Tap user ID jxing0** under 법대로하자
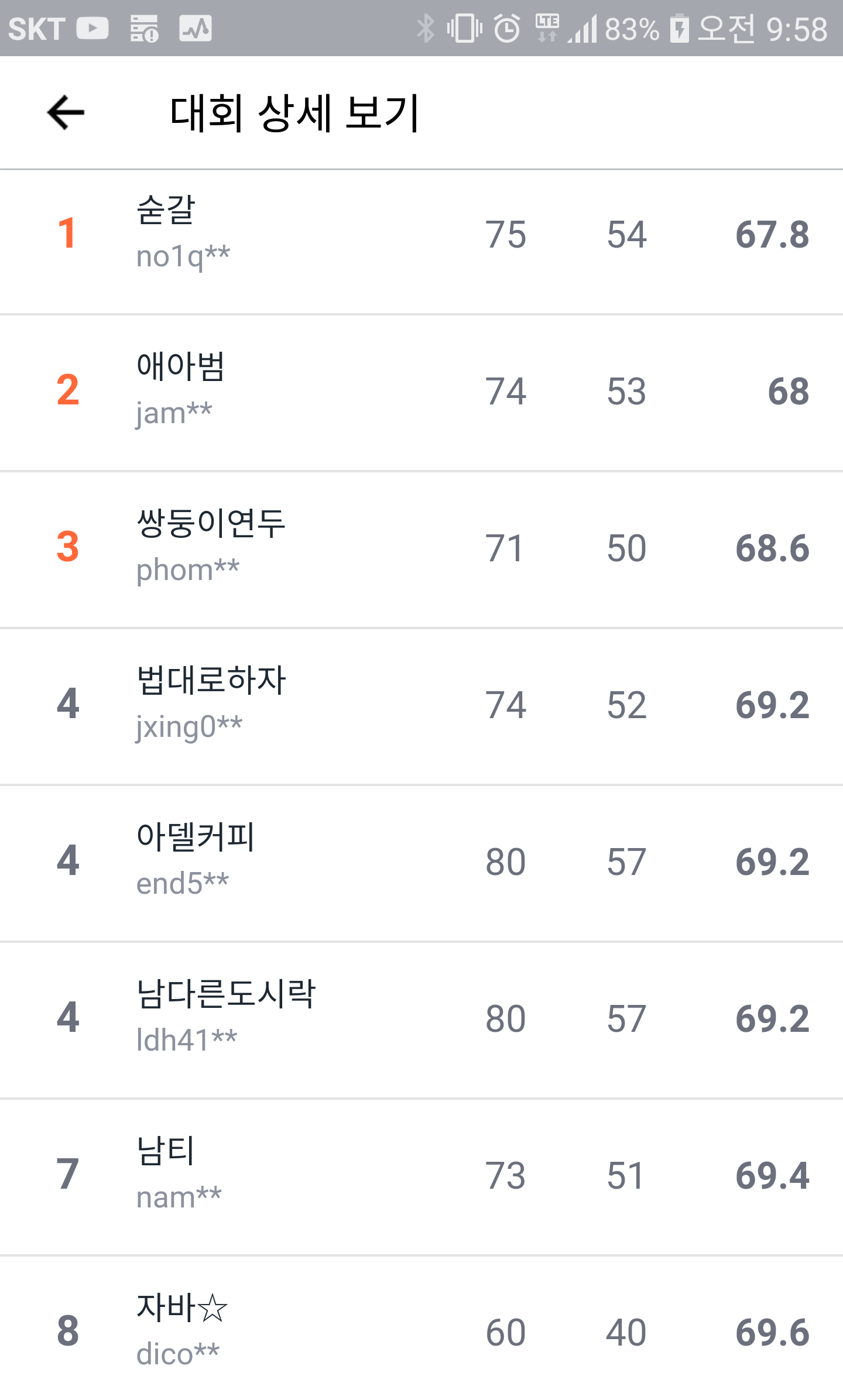This screenshot has width=843, height=1400. coord(189,728)
